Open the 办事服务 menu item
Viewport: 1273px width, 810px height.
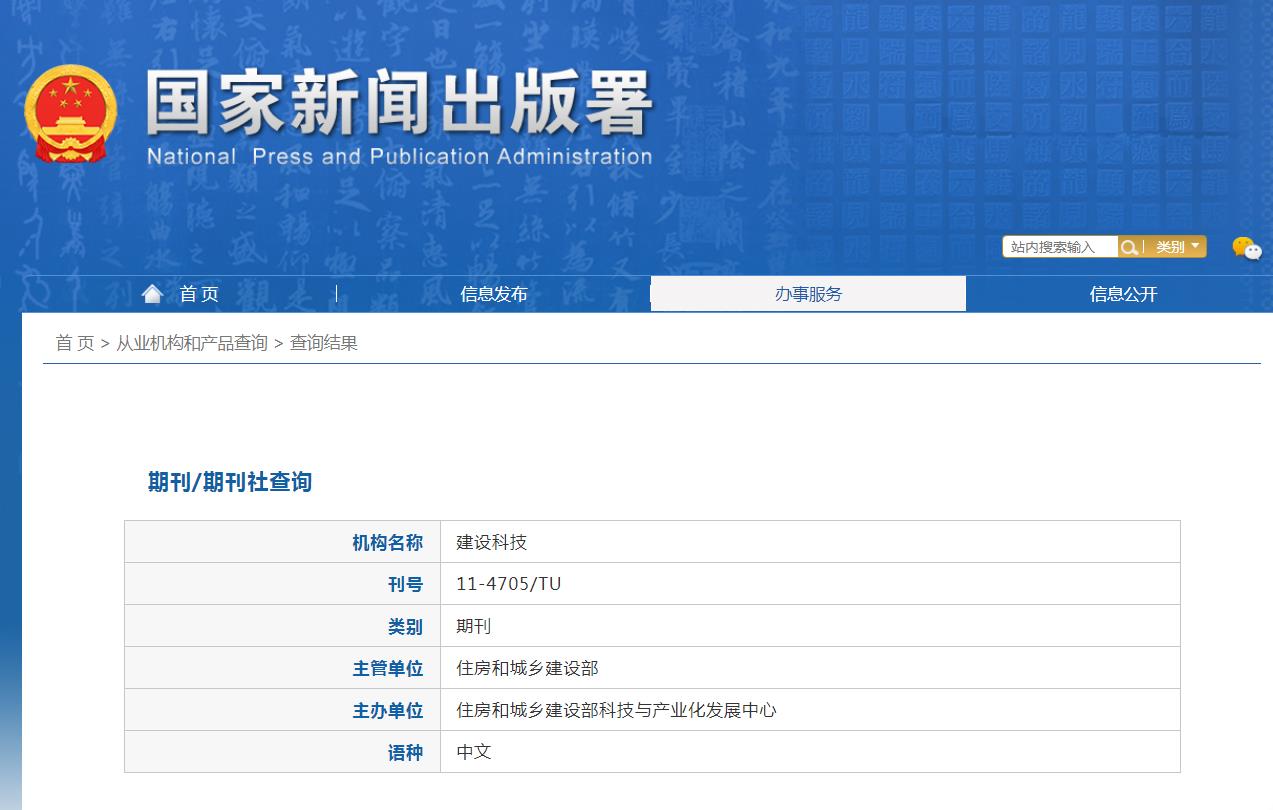tap(808, 293)
